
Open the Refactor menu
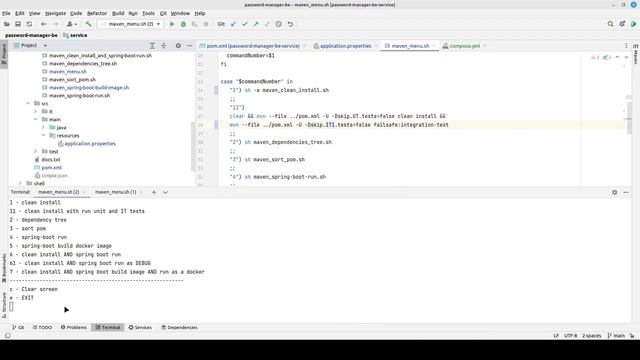pyautogui.click(x=97, y=13)
